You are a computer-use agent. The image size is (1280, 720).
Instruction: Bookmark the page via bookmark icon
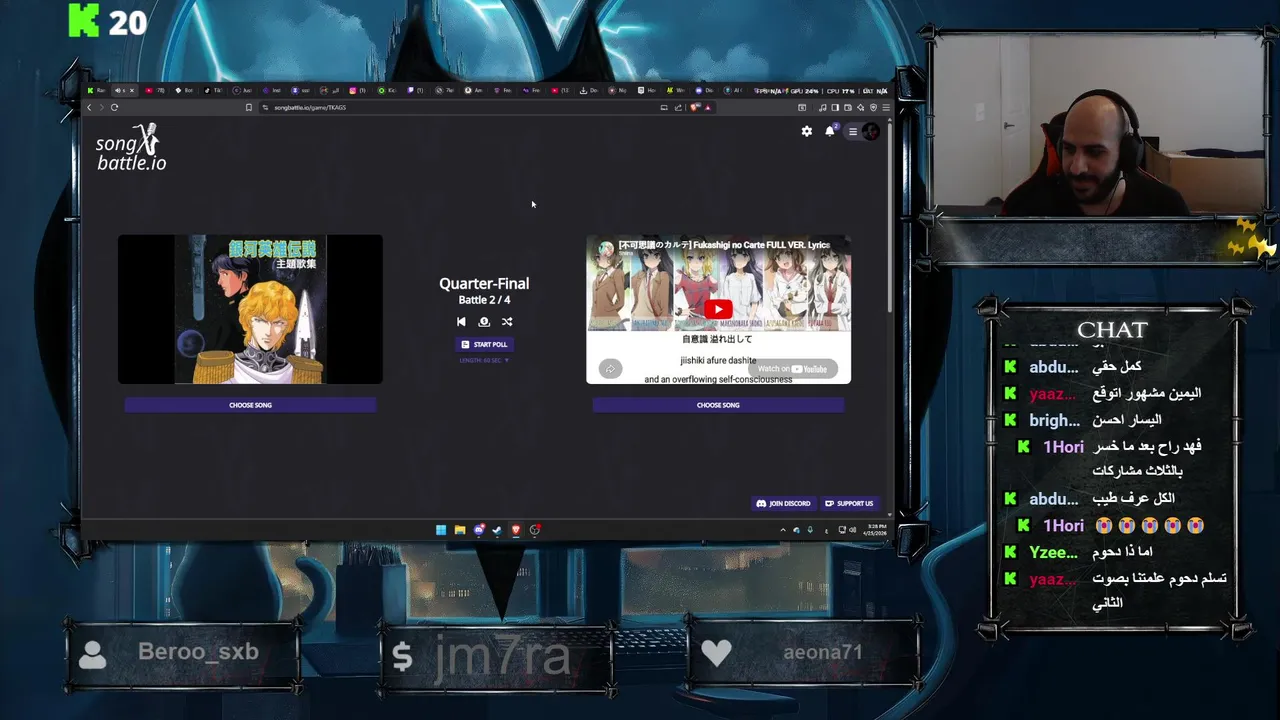[x=249, y=107]
